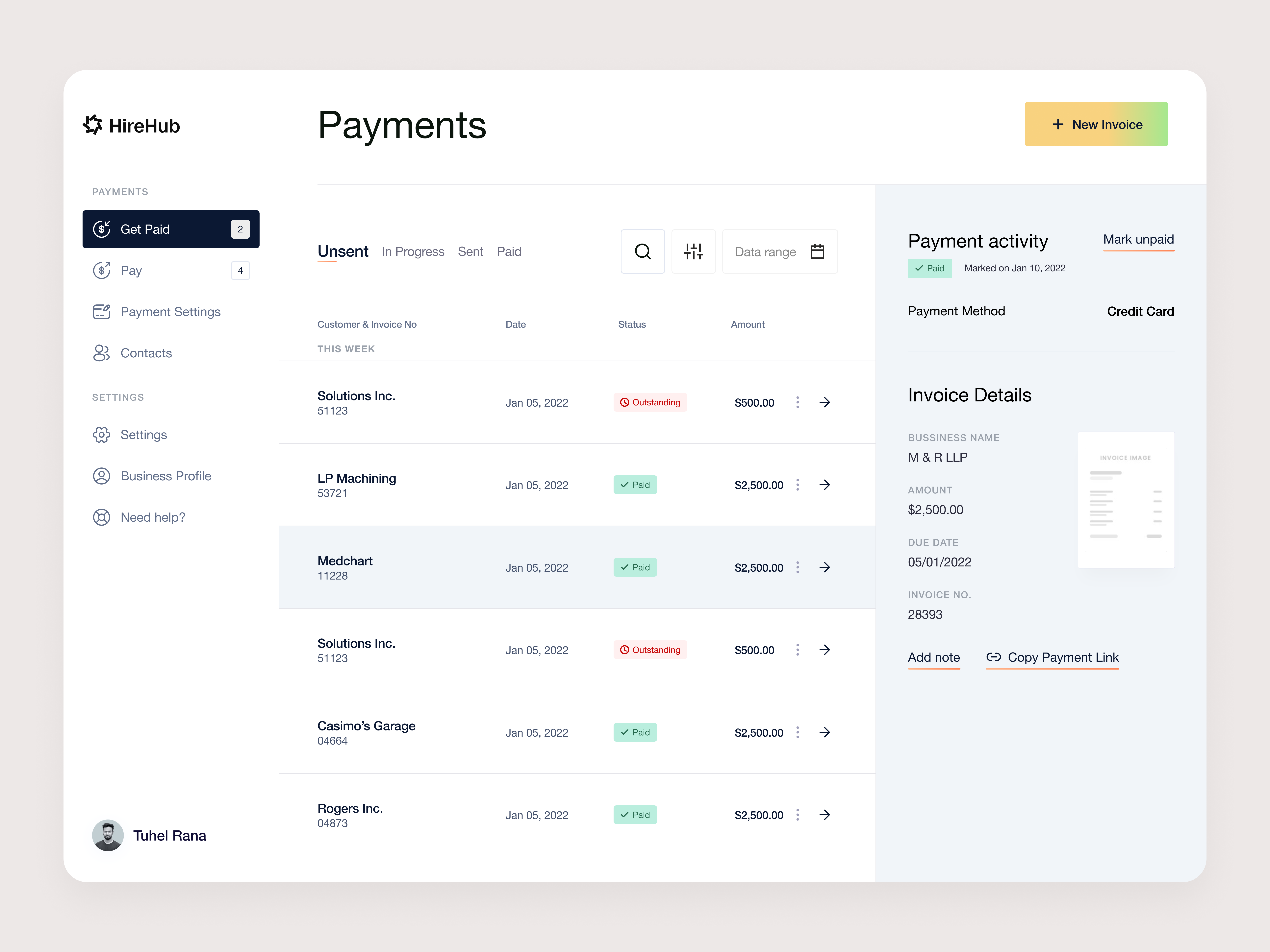Click the calendar icon in Data range
The width and height of the screenshot is (1270, 952).
tap(817, 251)
